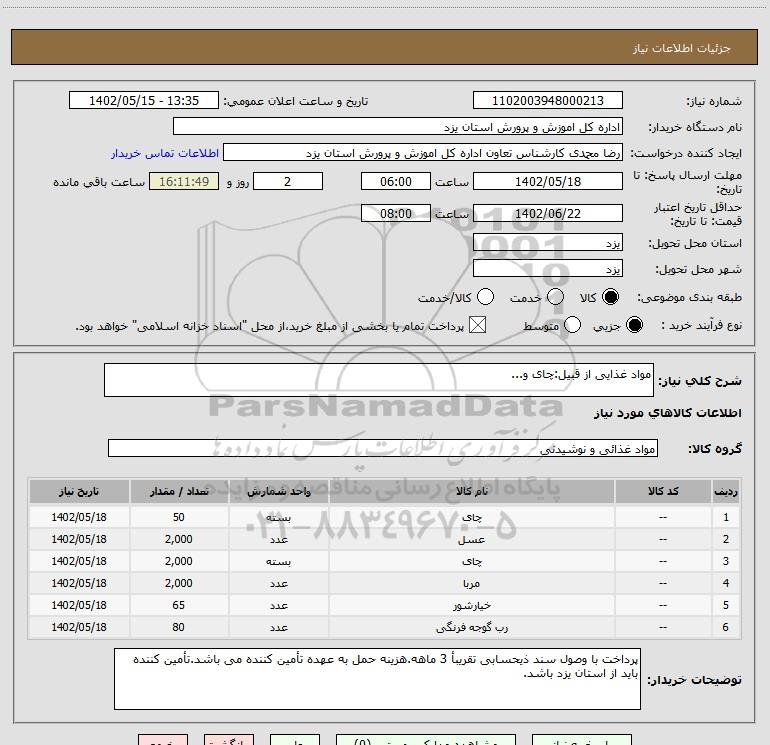Select the چای item name in row 1
This screenshot has height=745, width=770.
tap(472, 517)
